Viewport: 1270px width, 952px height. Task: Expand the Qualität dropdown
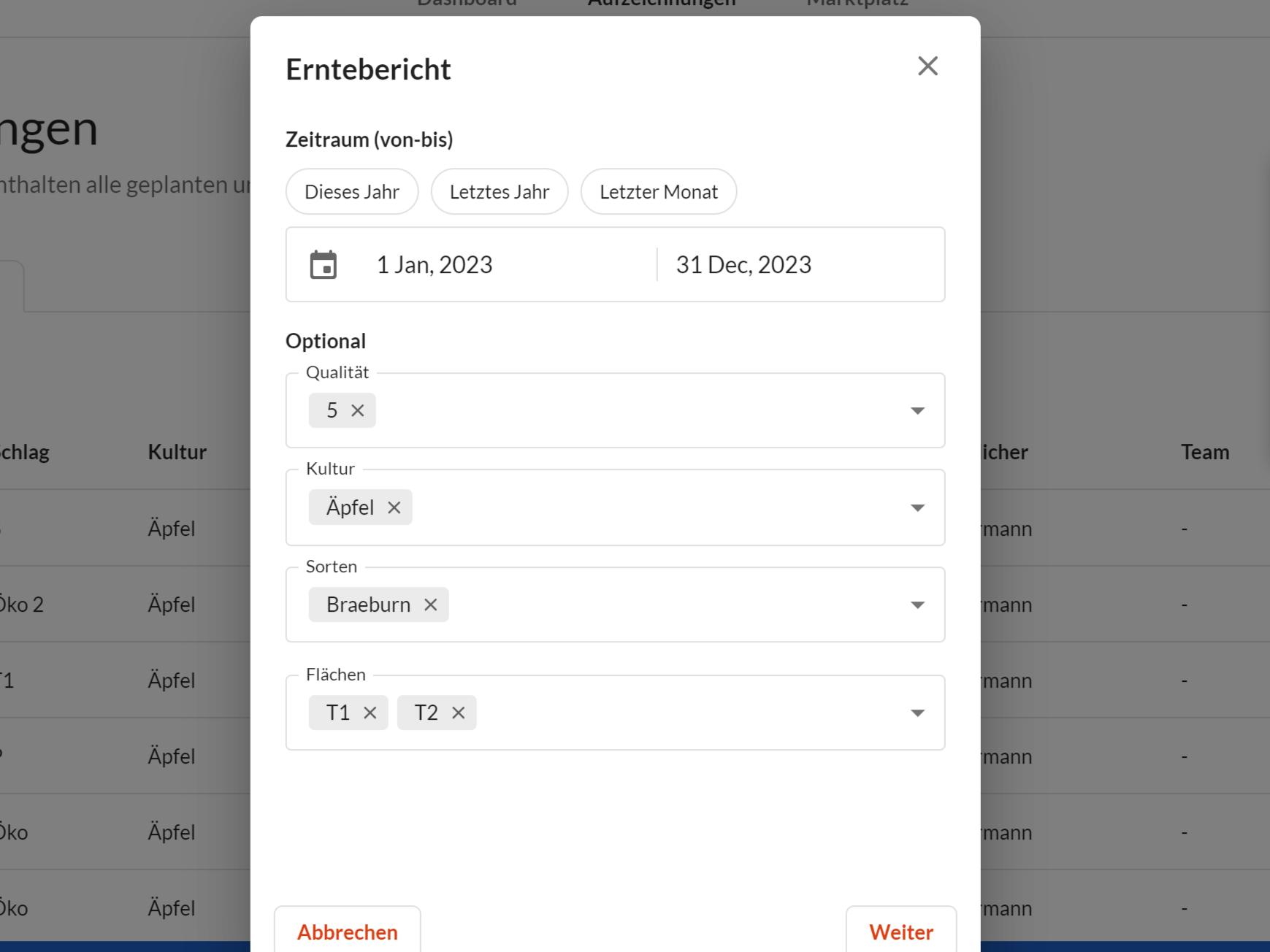click(x=918, y=411)
